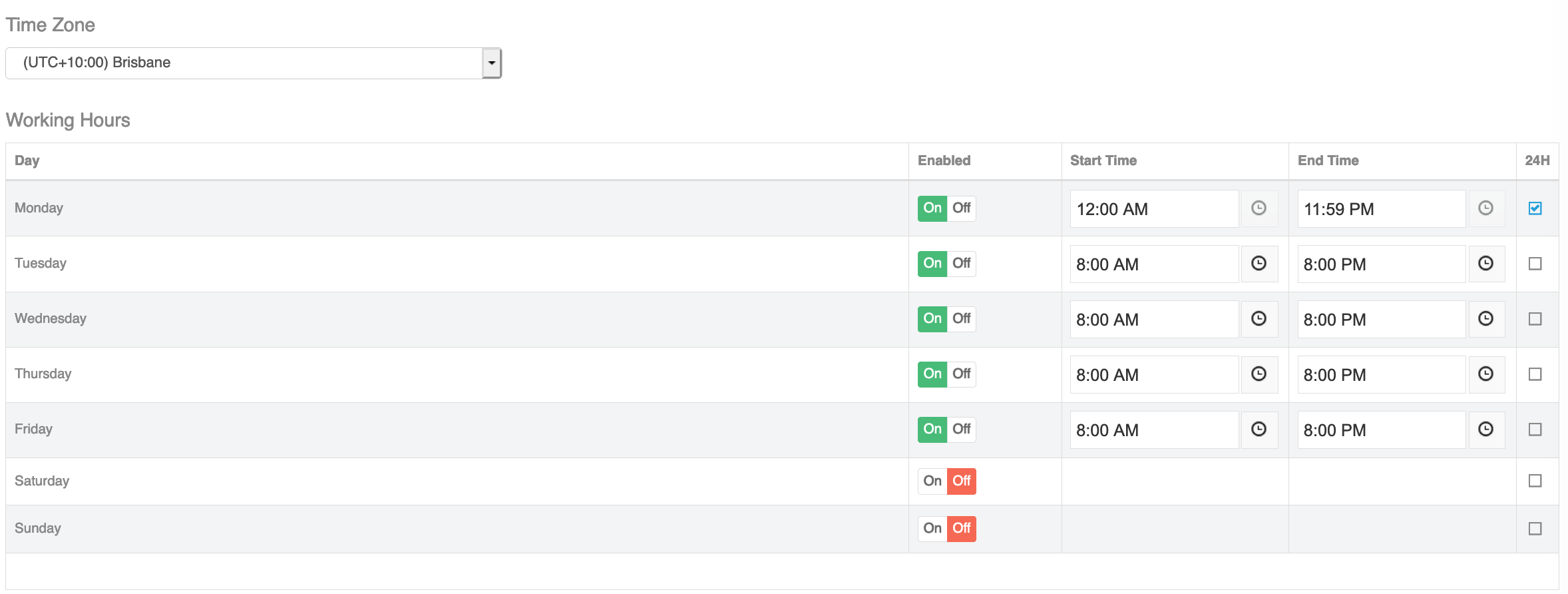The height and width of the screenshot is (594, 1568).
Task: Open Tuesday end time clock picker
Action: (1485, 264)
